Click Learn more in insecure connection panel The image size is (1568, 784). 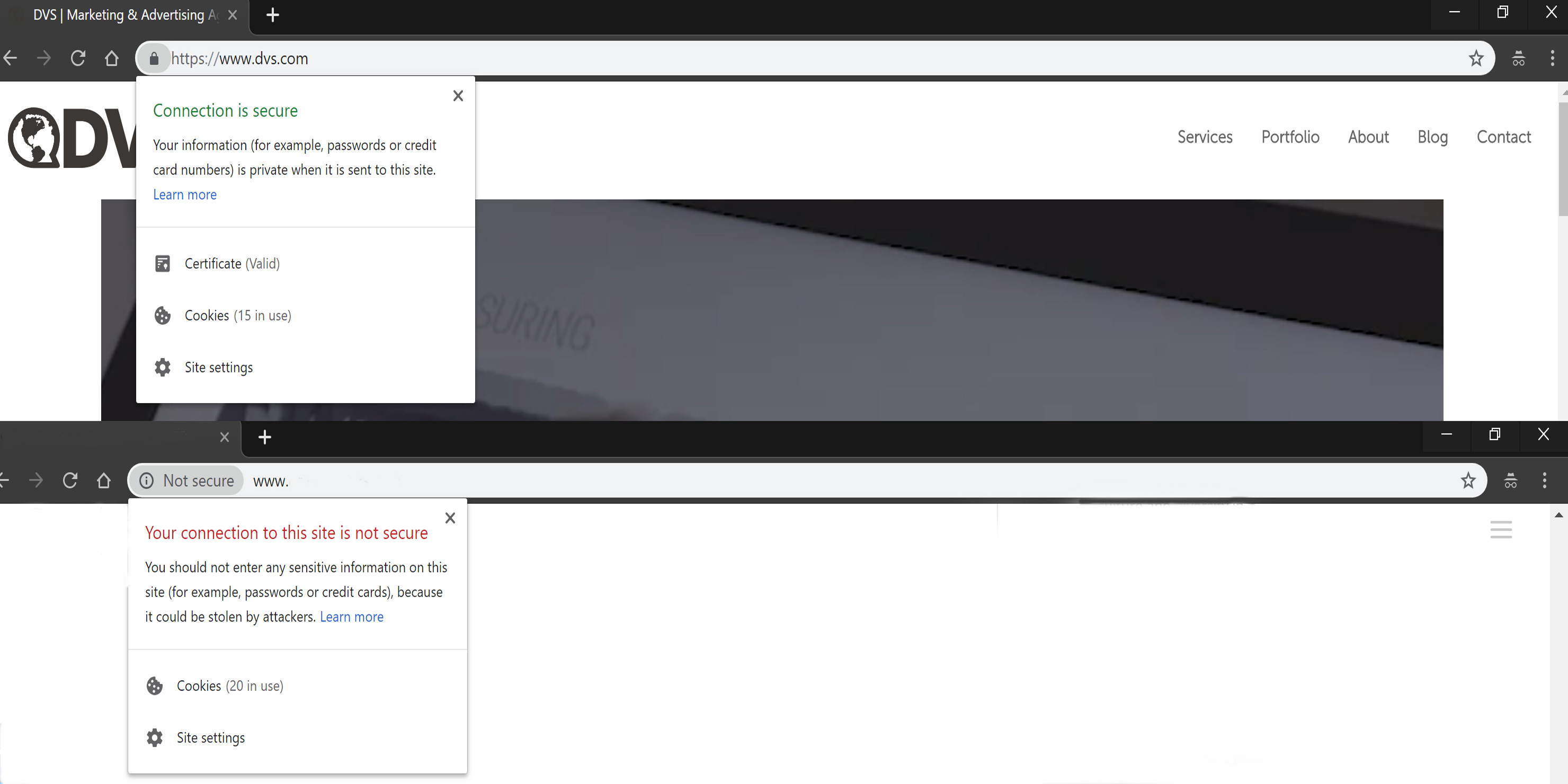351,617
